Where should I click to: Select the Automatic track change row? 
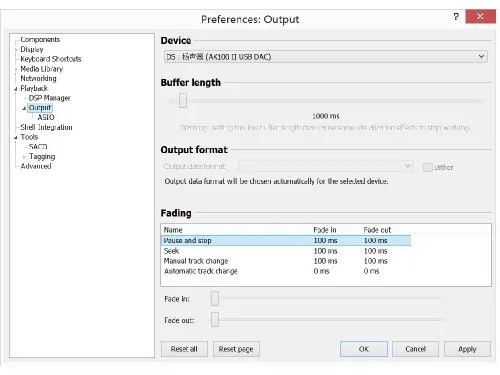286,271
